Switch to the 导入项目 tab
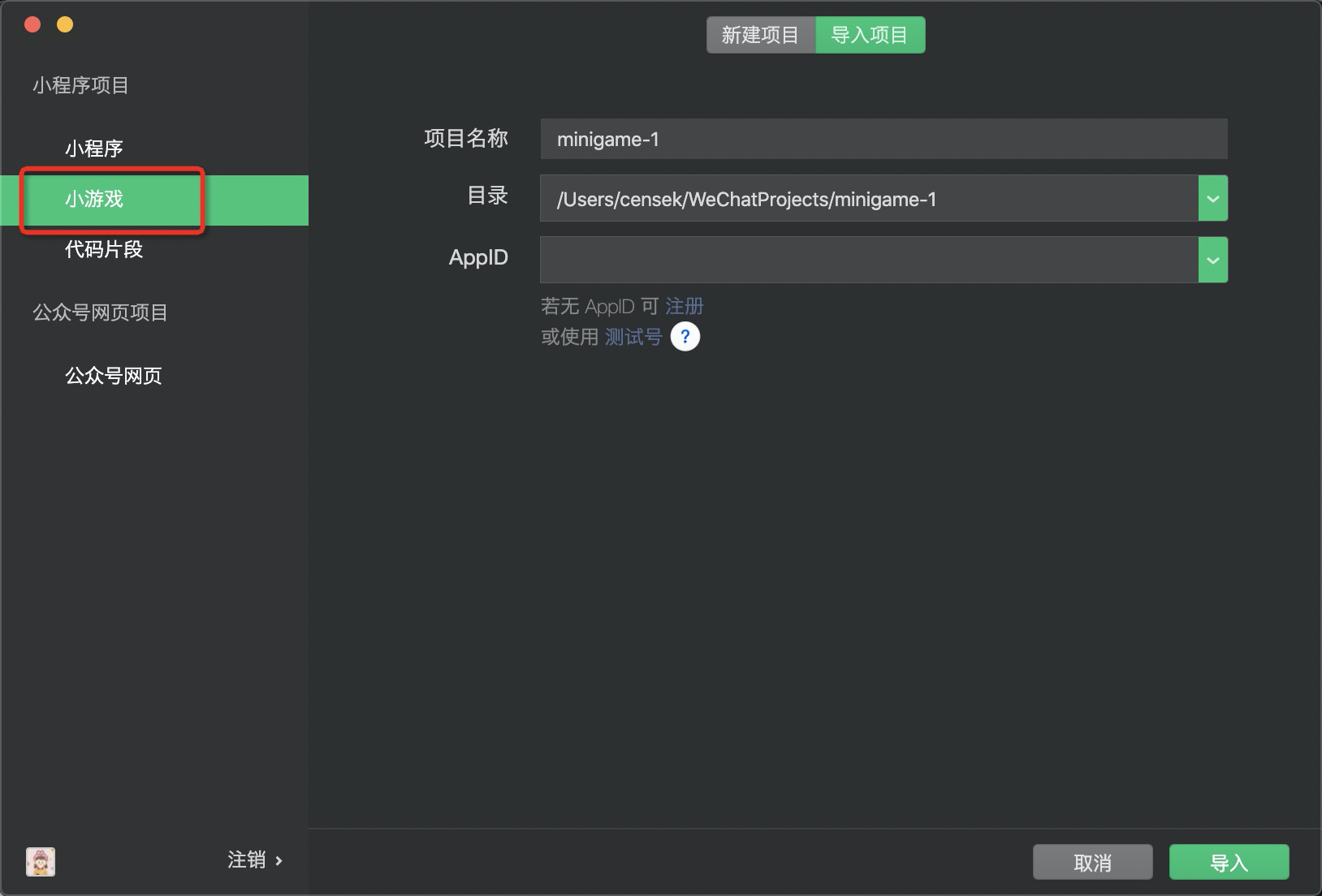This screenshot has width=1322, height=896. click(x=870, y=34)
